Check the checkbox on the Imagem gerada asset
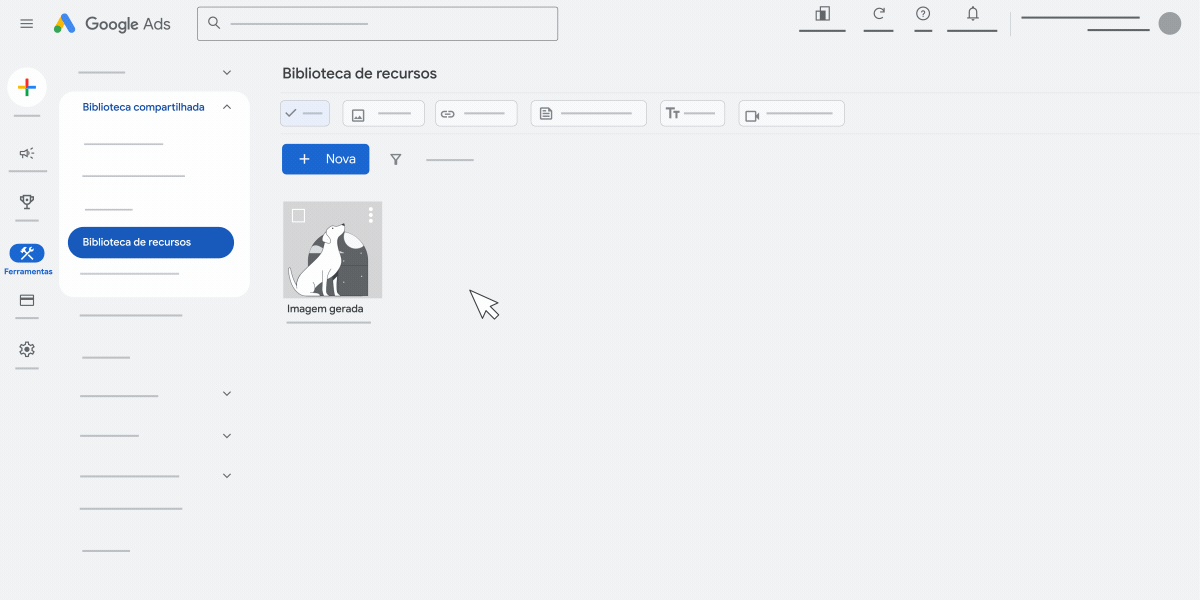Screen dimensions: 1200x600 pos(296,214)
